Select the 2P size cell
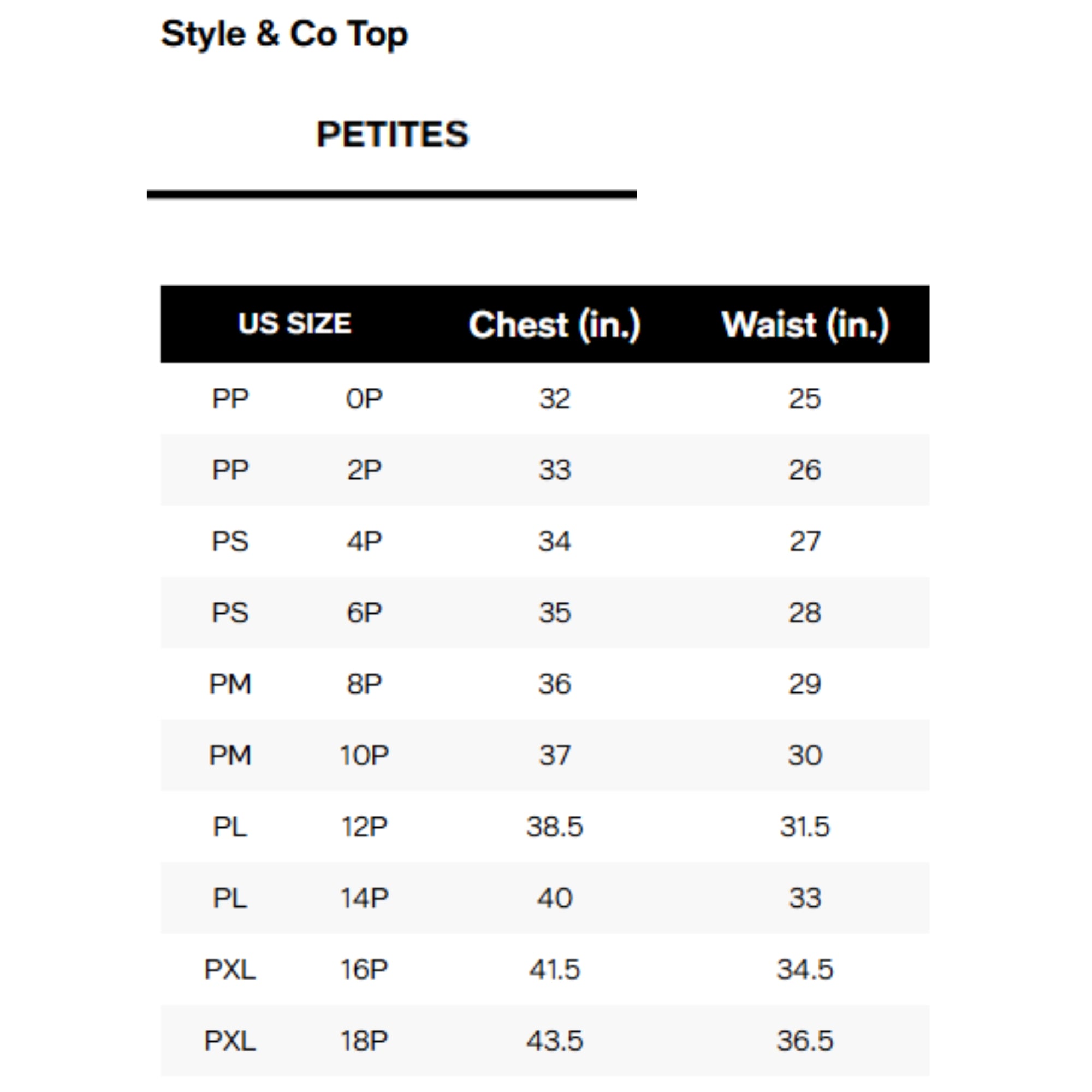The height and width of the screenshot is (1092, 1092). [365, 470]
